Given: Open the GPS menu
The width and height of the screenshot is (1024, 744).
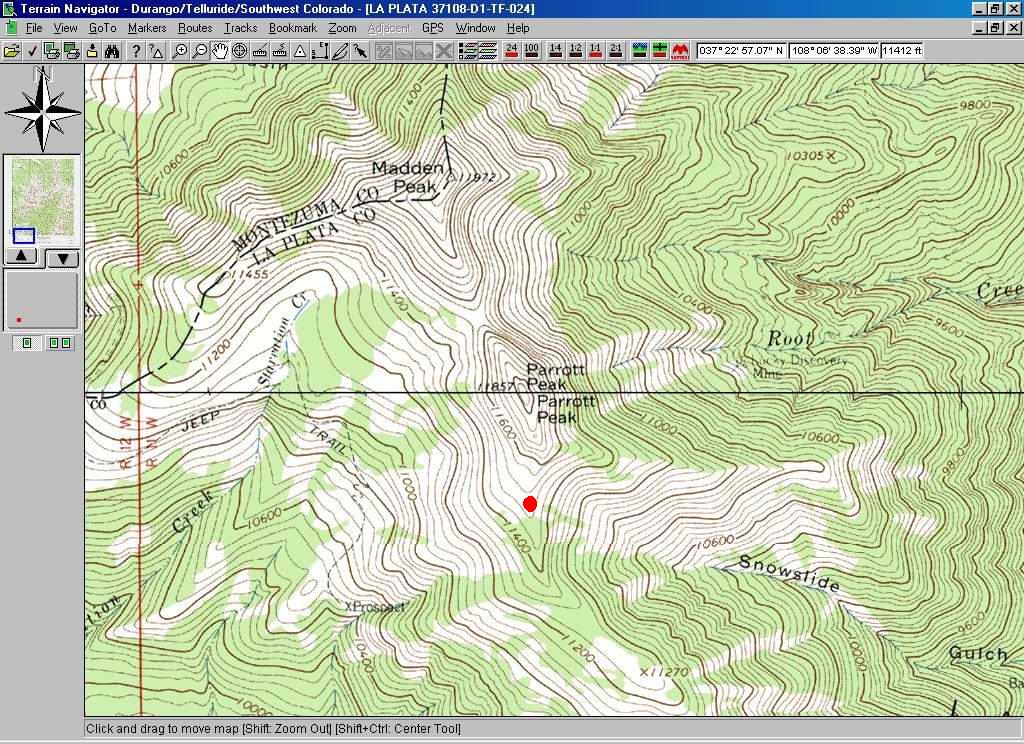Looking at the screenshot, I should click(x=432, y=28).
